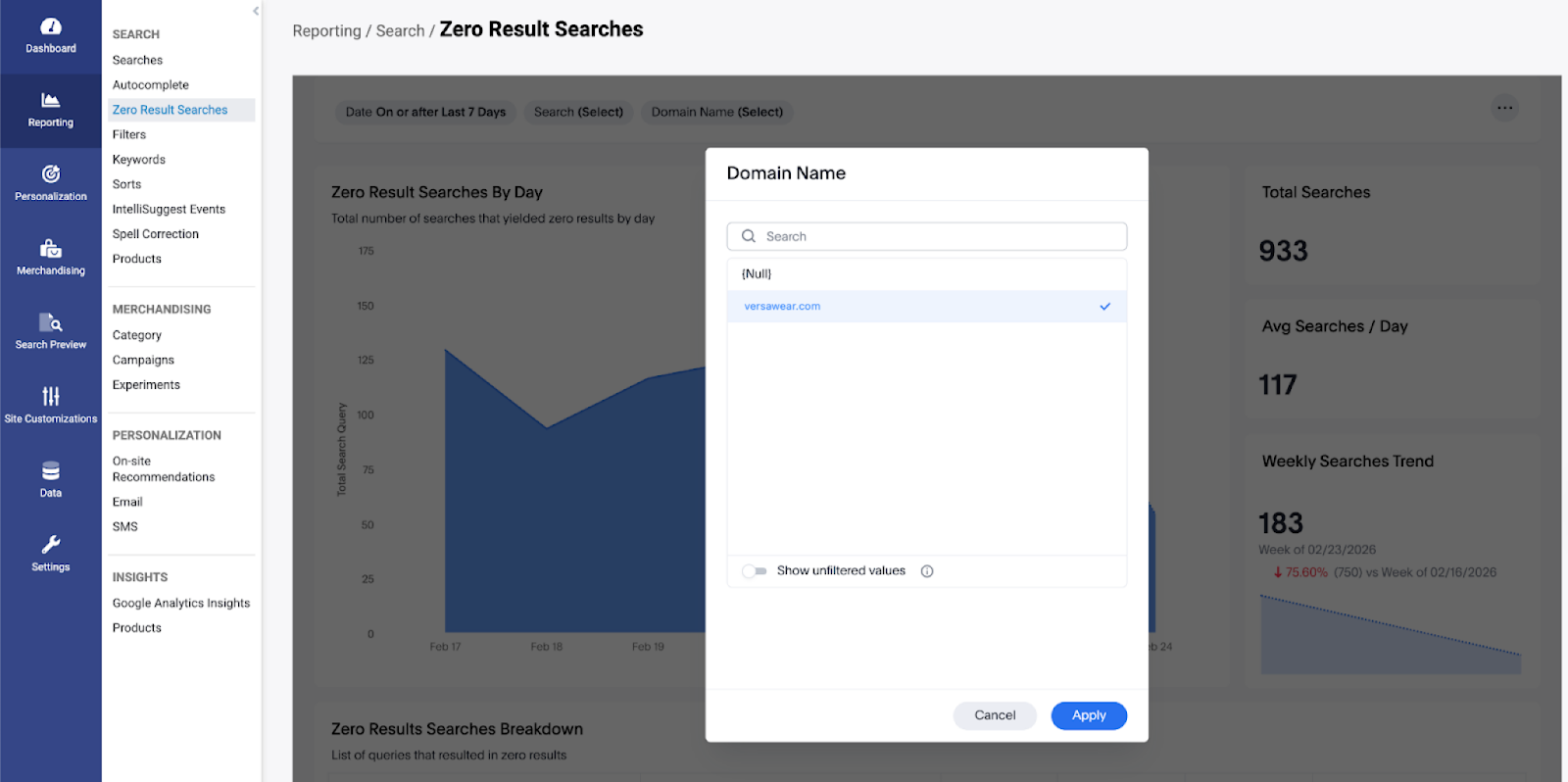This screenshot has height=782, width=1568.
Task: Open the Search (Select) filter chip
Action: 578,112
